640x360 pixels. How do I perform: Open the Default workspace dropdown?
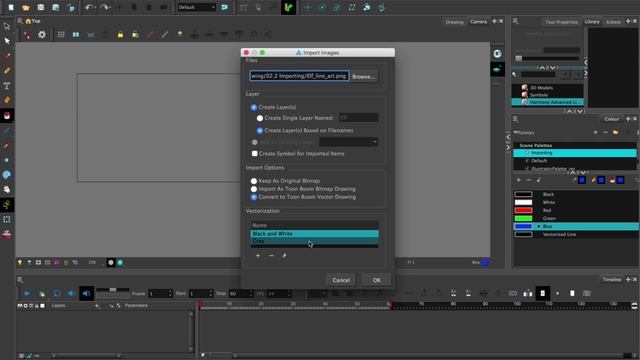[196, 7]
